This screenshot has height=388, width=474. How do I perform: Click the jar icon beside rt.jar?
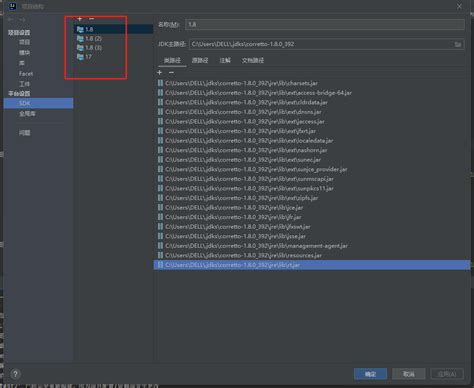coord(160,265)
